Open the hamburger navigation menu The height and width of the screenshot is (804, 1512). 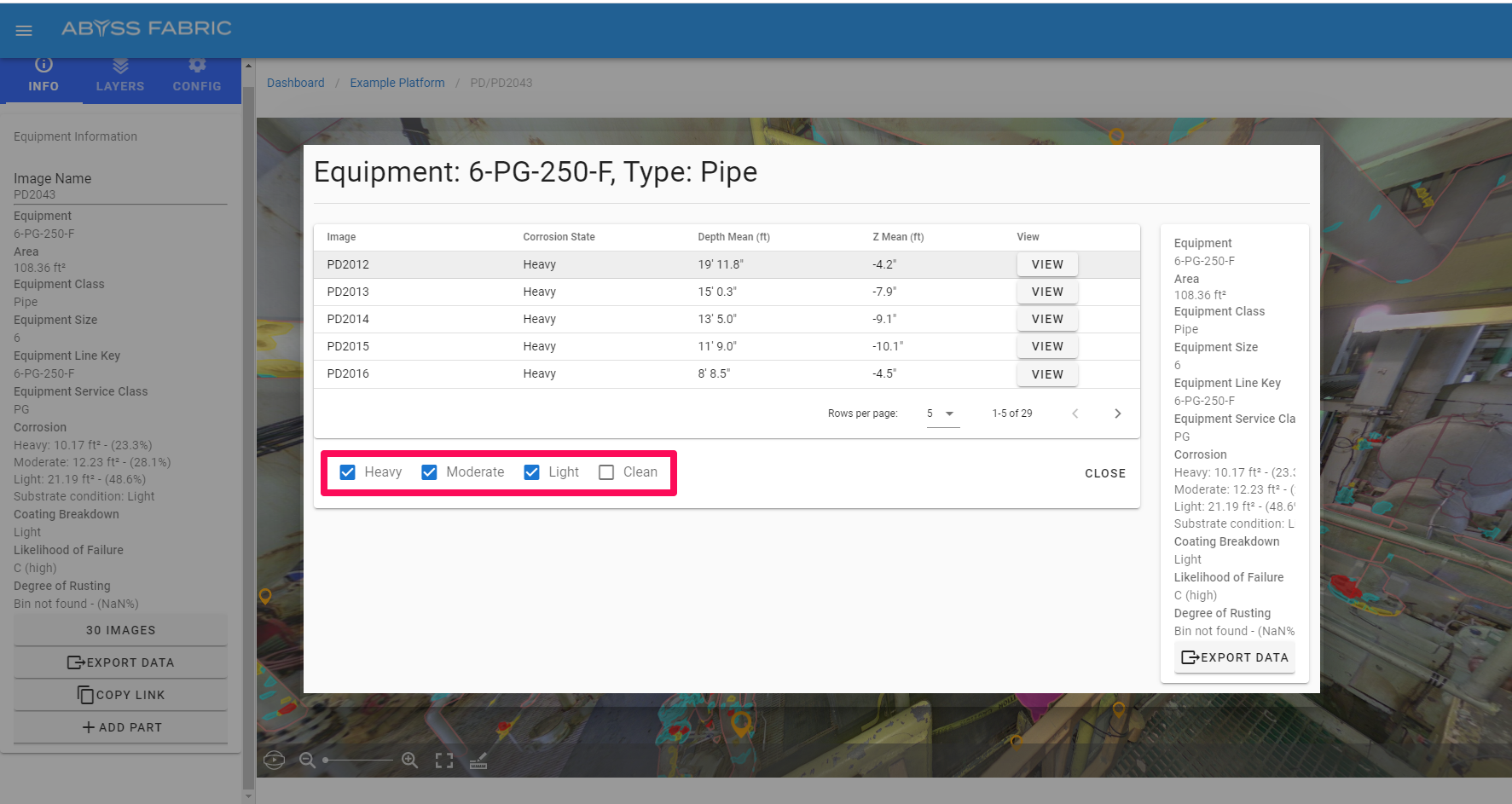coord(24,31)
